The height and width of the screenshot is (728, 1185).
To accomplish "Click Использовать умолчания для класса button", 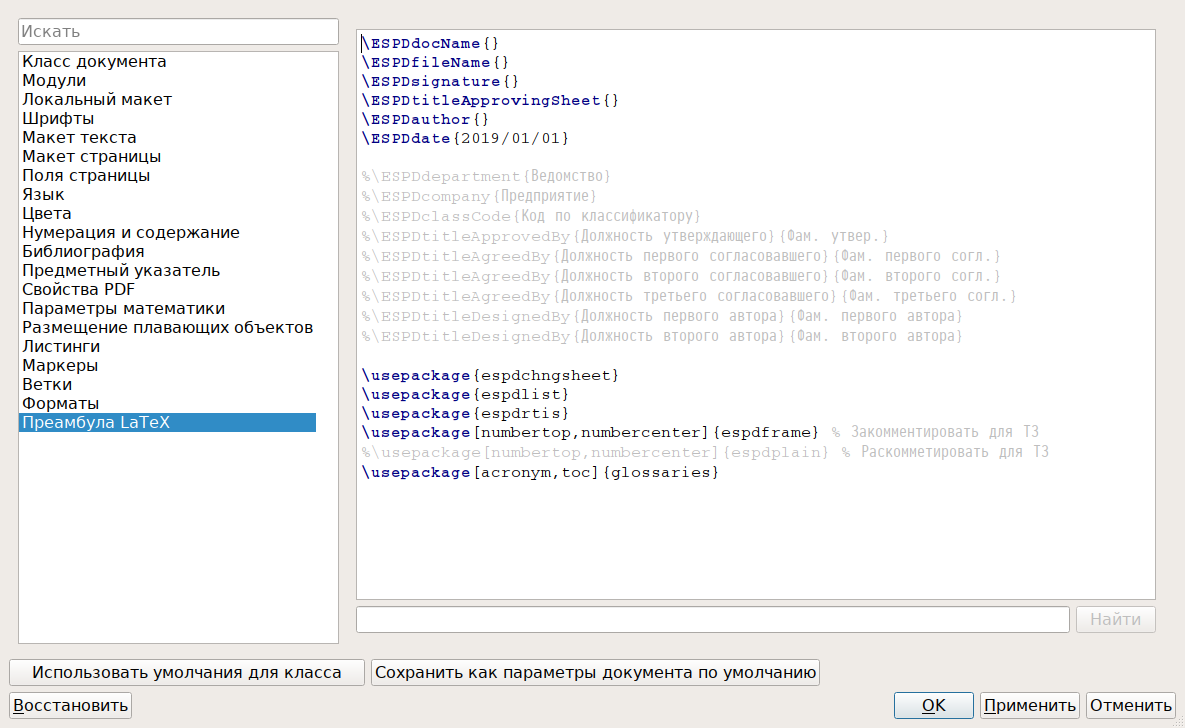I will [x=187, y=672].
